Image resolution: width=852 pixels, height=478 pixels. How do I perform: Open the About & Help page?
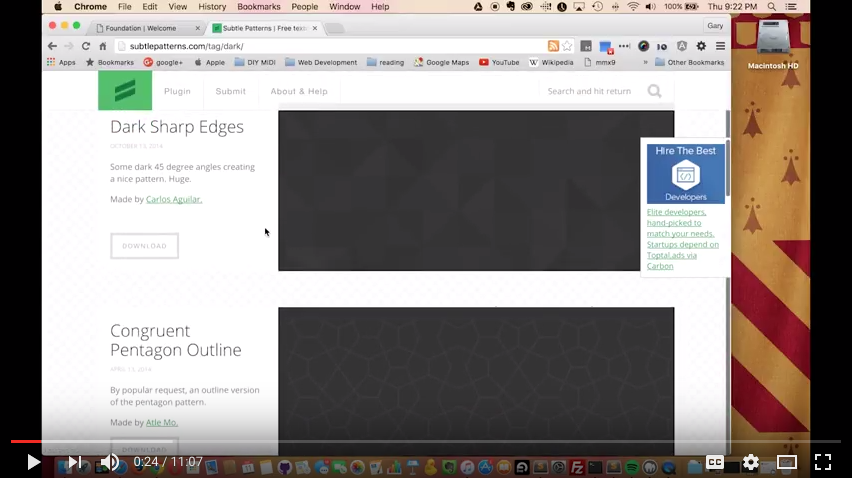click(298, 91)
